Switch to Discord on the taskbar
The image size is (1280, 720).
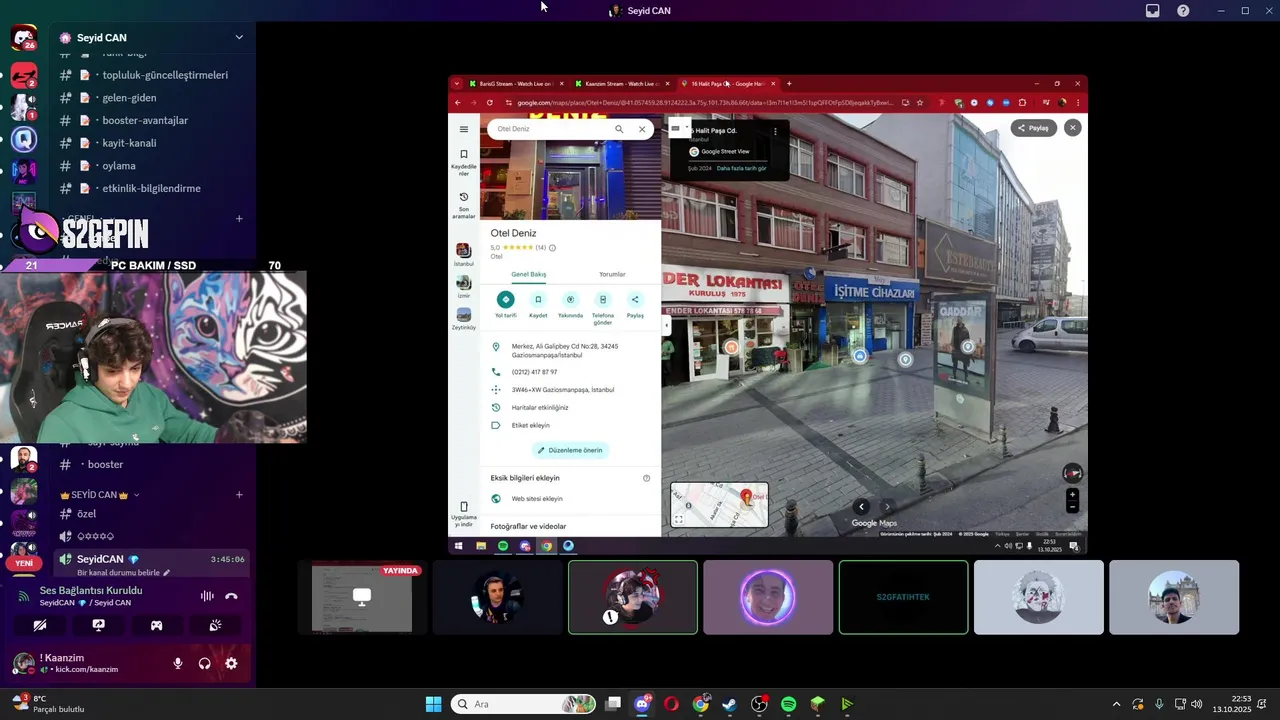[x=642, y=704]
